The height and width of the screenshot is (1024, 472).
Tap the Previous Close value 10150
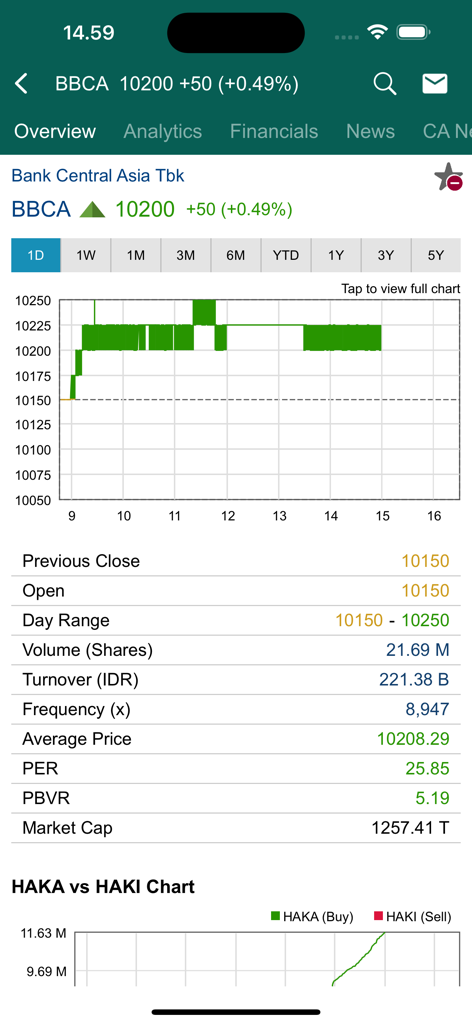[425, 561]
